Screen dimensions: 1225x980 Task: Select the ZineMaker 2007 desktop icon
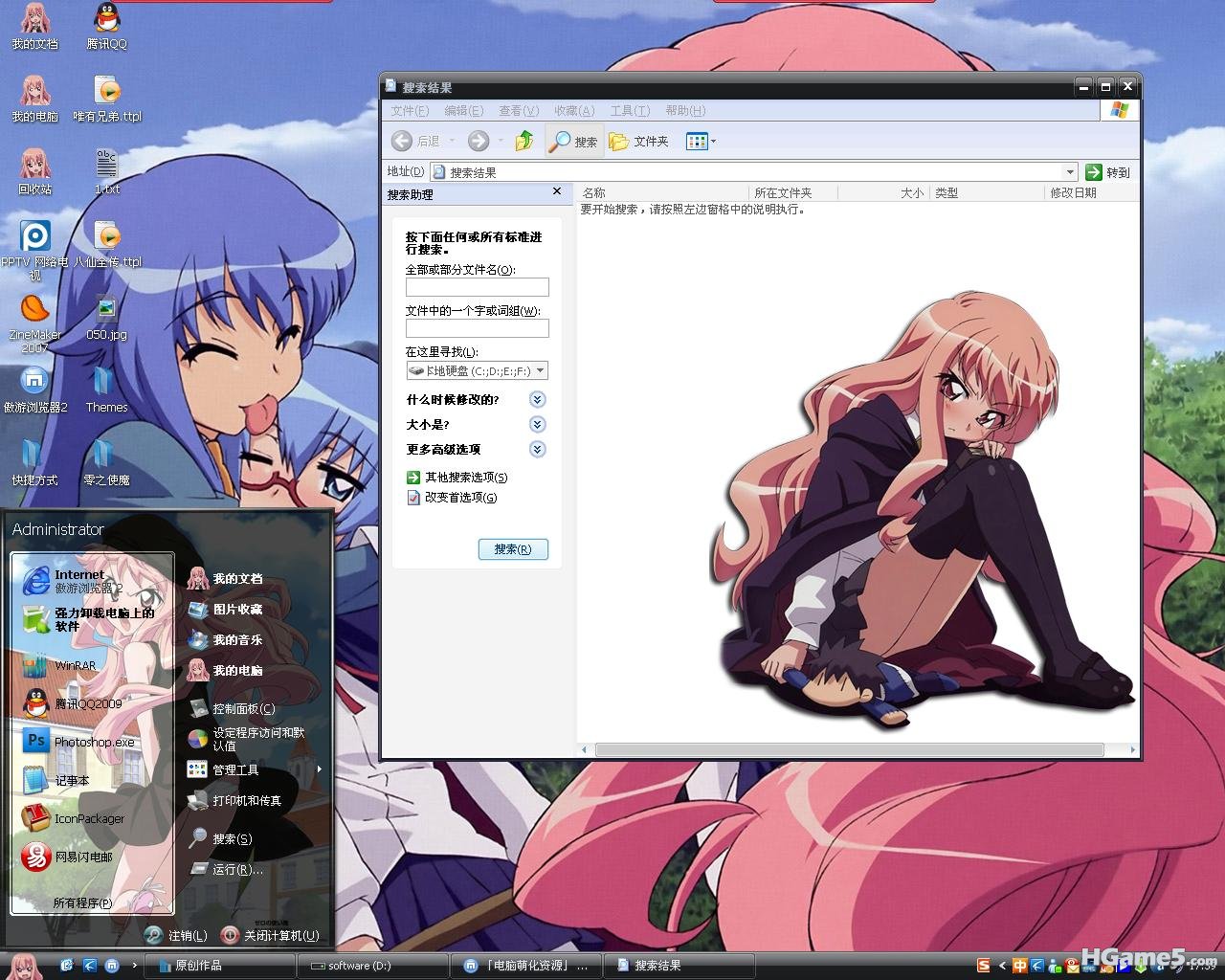coord(34,323)
